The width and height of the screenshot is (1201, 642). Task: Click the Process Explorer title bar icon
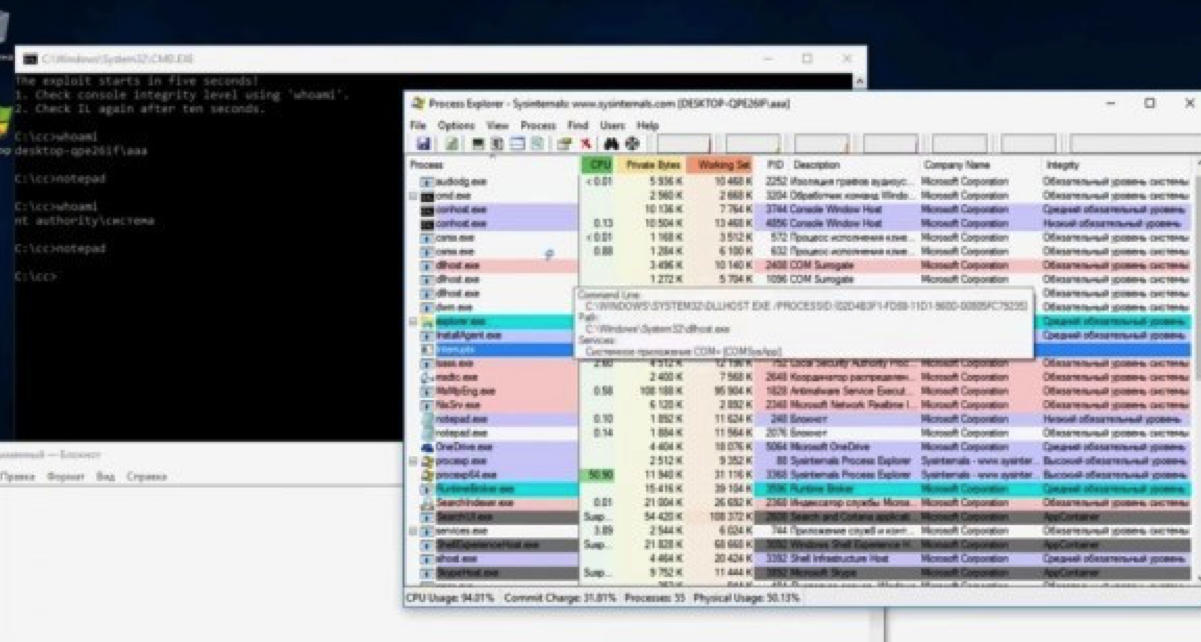click(418, 103)
